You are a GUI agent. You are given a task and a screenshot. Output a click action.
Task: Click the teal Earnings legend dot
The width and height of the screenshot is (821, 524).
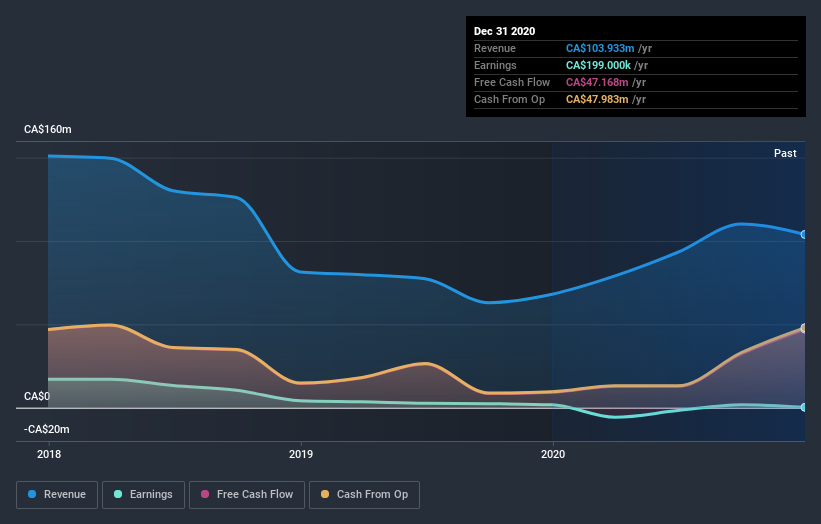[118, 494]
